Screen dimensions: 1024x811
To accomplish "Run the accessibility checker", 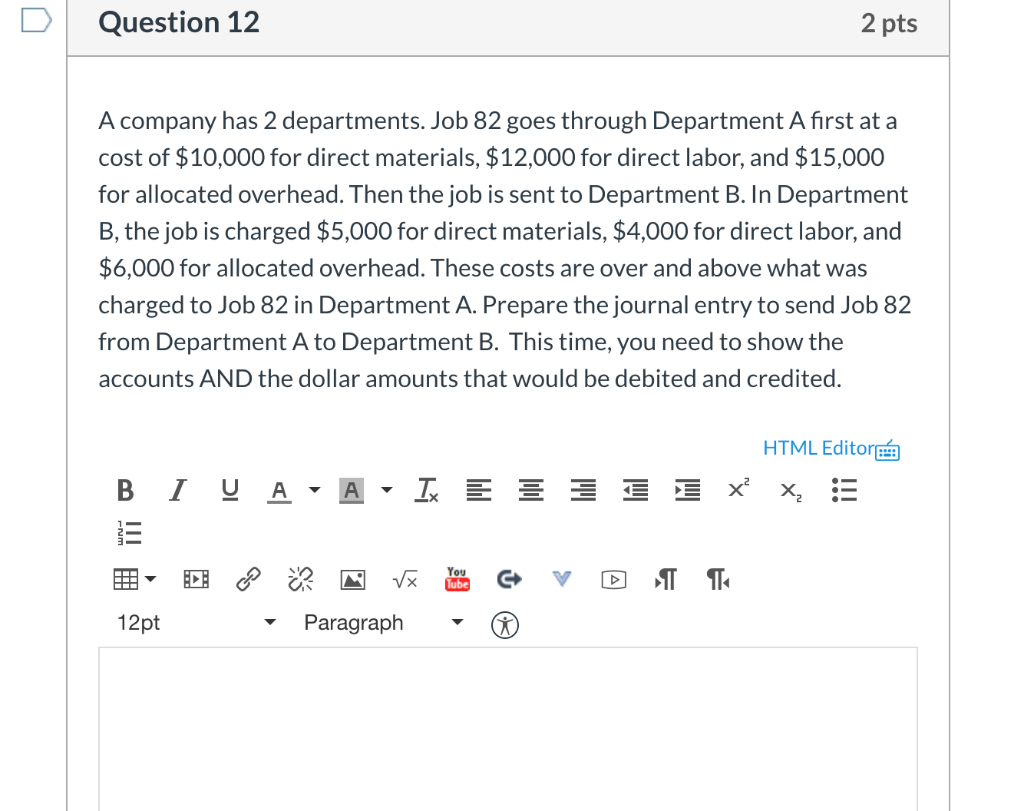I will tap(505, 625).
